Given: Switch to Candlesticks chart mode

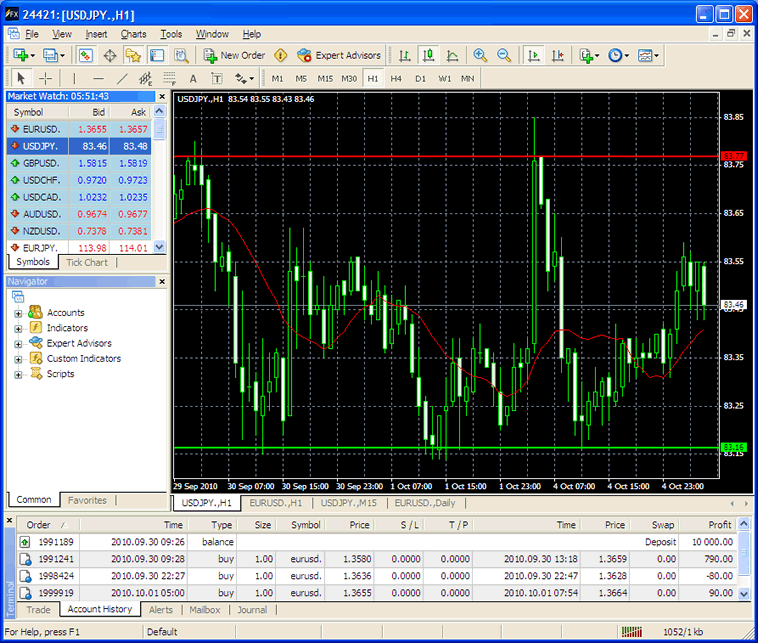Looking at the screenshot, I should click(428, 56).
